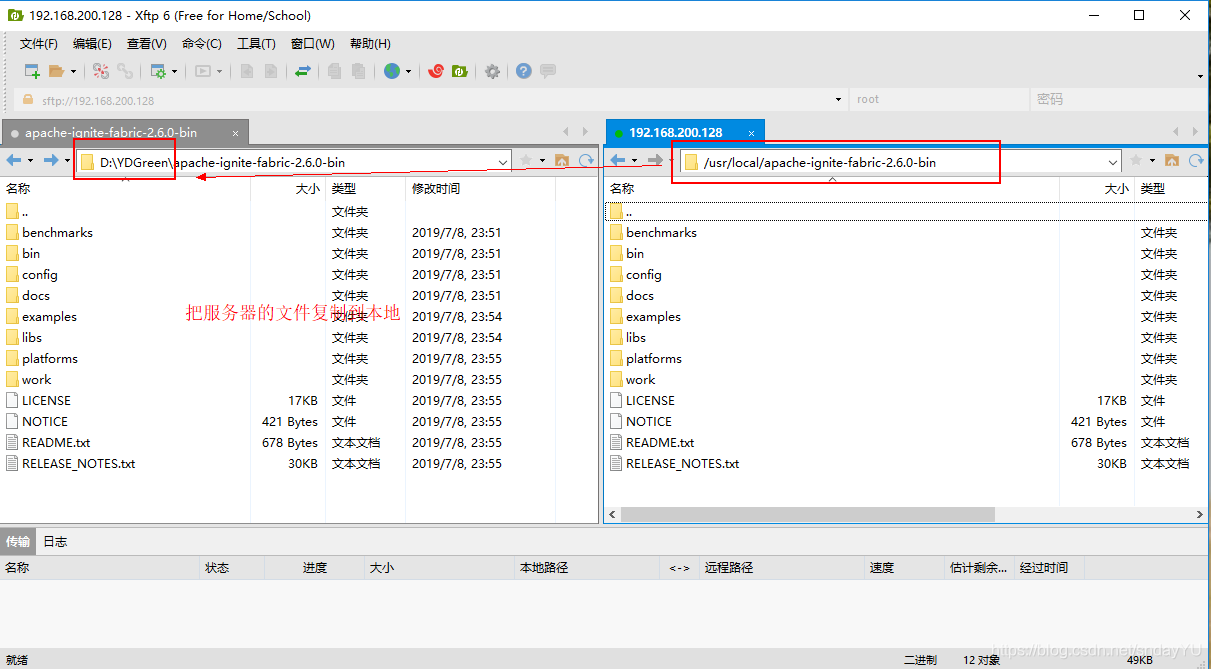The image size is (1211, 669).
Task: Launch Xshell via the red swirl icon
Action: click(436, 71)
